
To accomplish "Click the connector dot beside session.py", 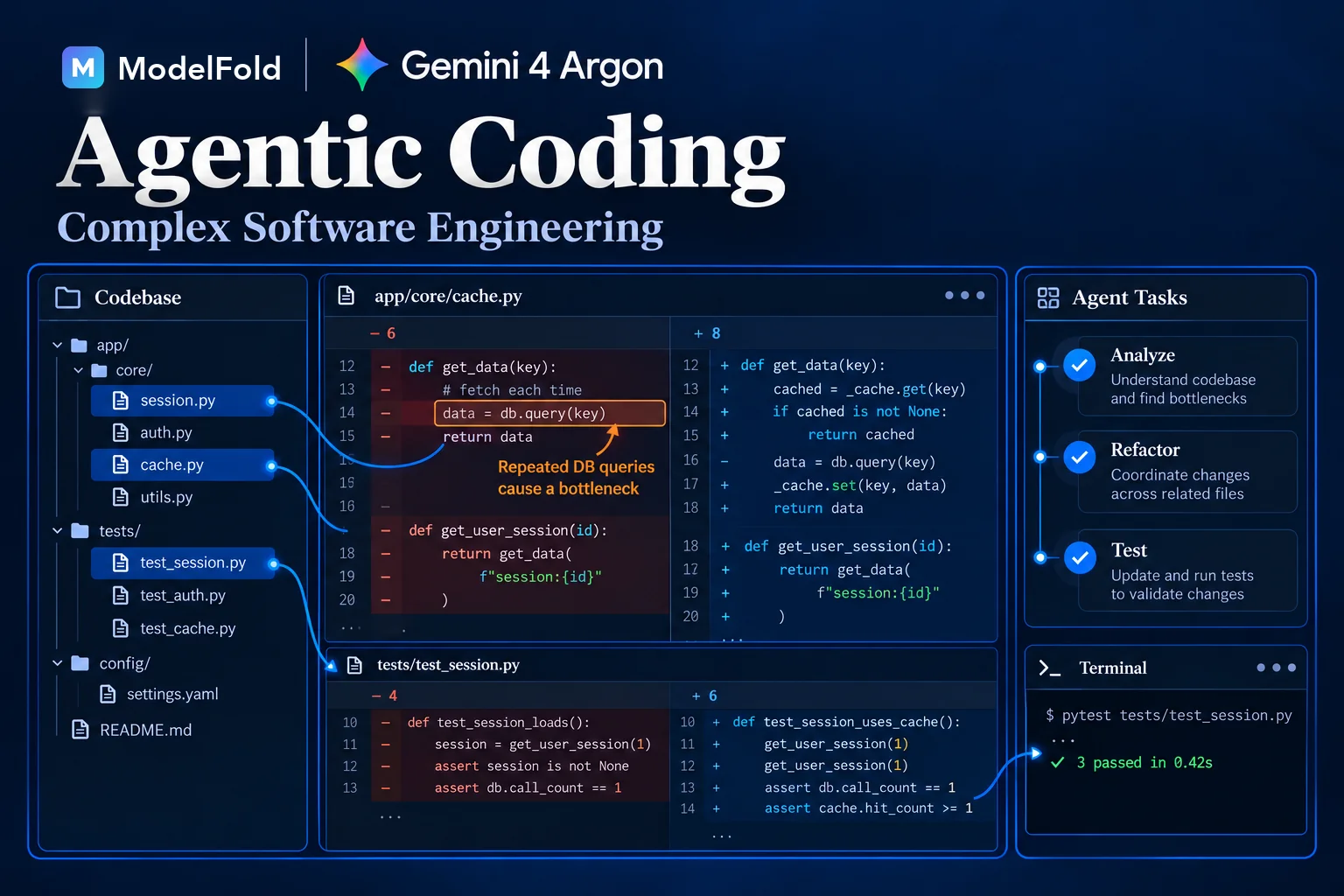I will tap(271, 402).
